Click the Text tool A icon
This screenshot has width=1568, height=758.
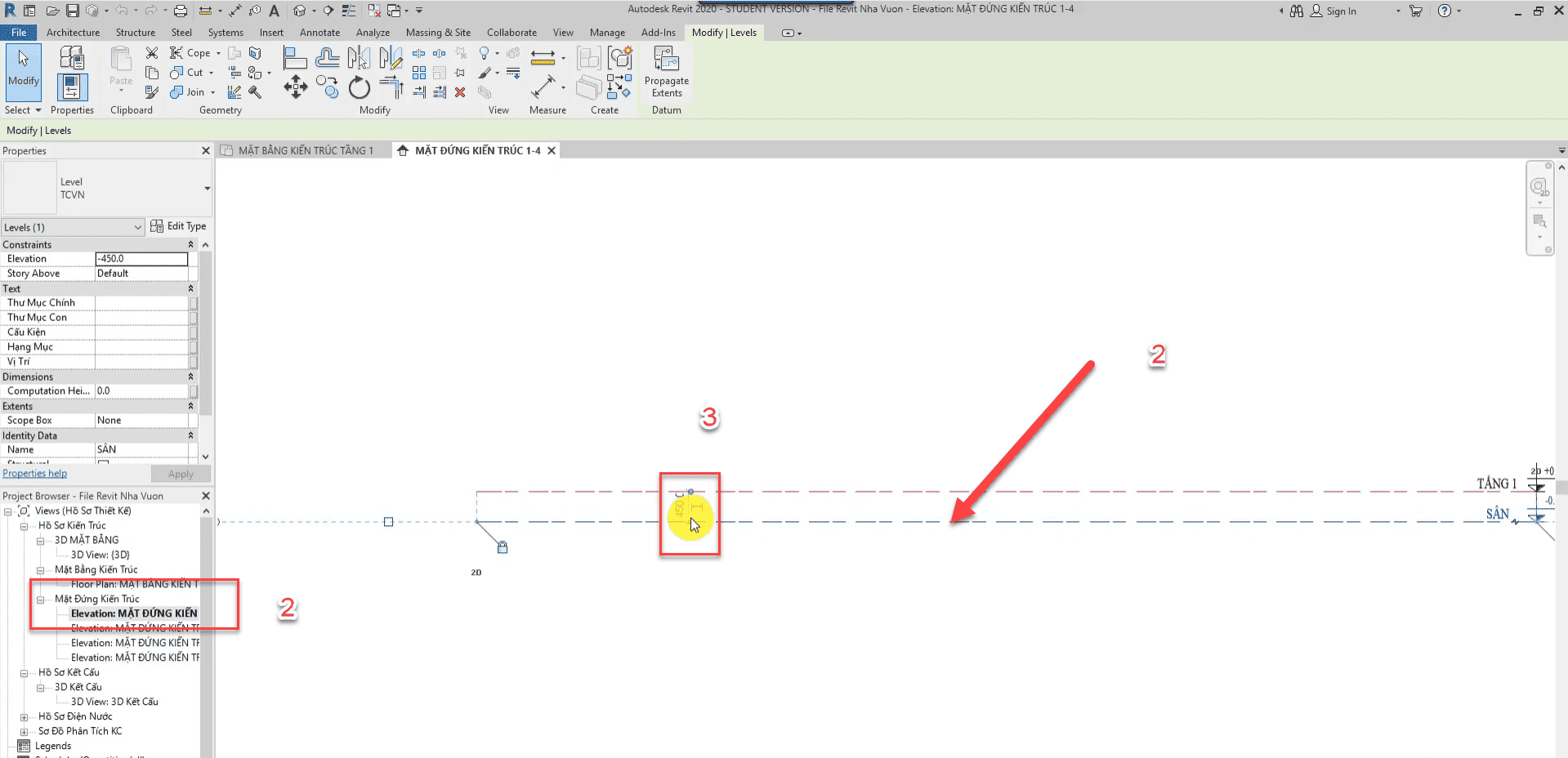[275, 11]
